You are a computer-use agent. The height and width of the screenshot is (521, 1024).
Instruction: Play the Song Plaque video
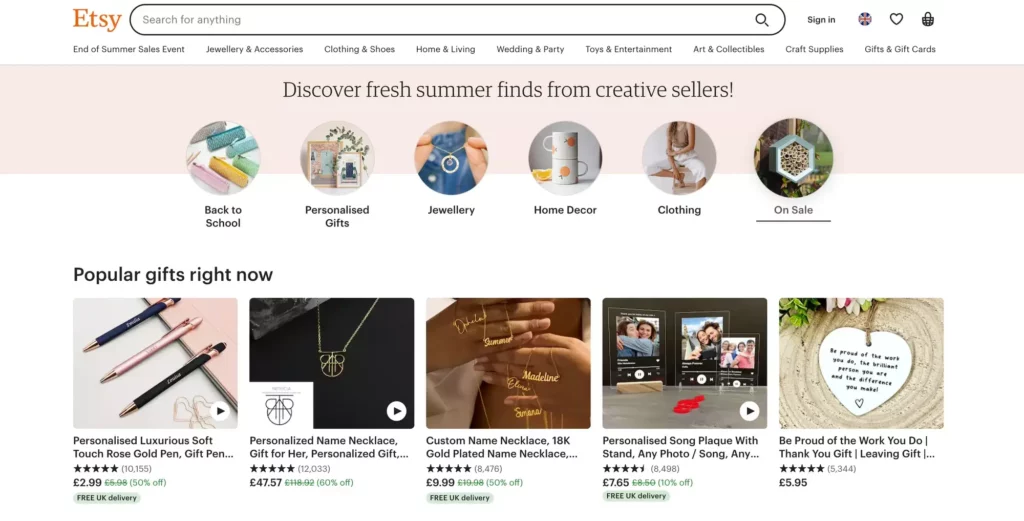point(749,411)
